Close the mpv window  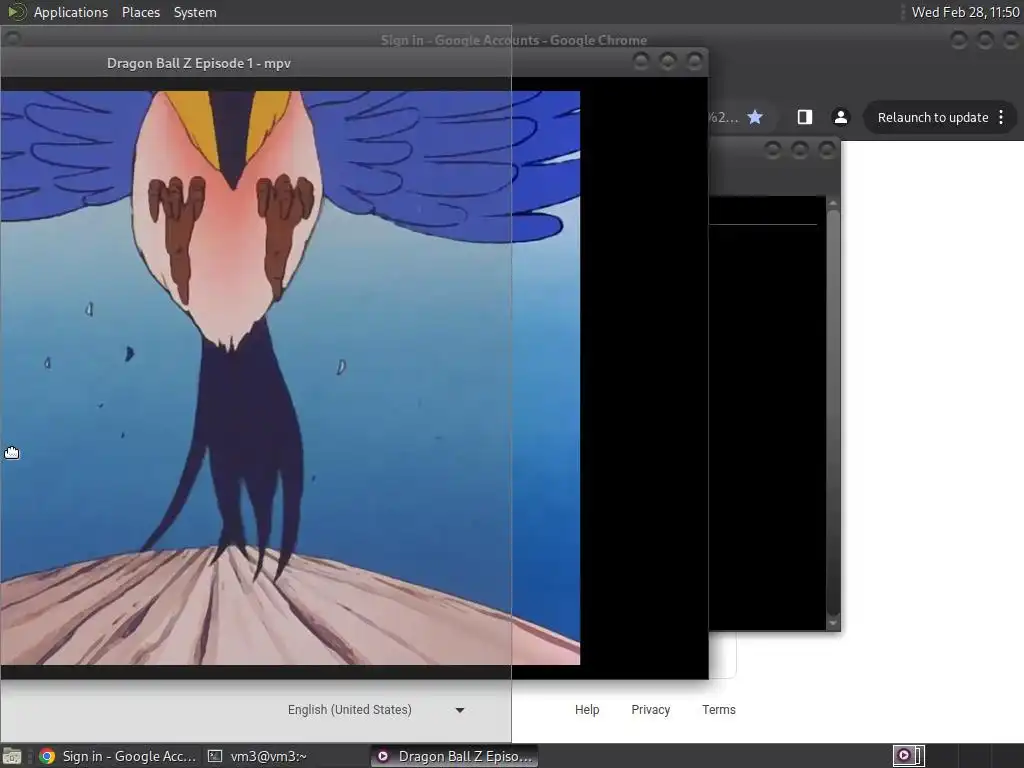coord(694,61)
